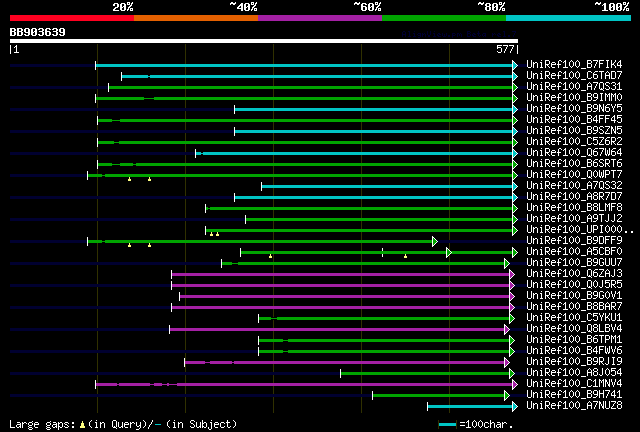
Task: Select the UniRef100_B9RJI9 label
Action: (x=574, y=362)
